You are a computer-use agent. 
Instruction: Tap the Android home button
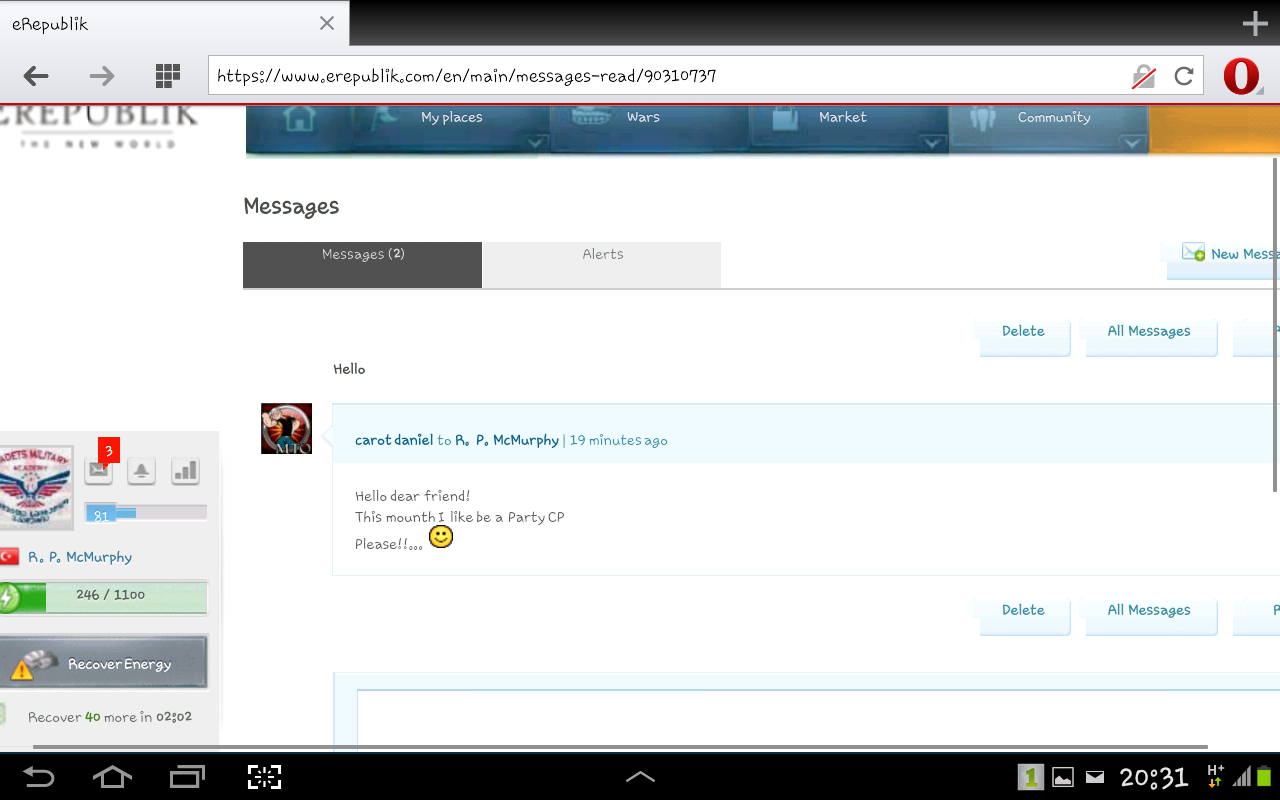pyautogui.click(x=112, y=777)
